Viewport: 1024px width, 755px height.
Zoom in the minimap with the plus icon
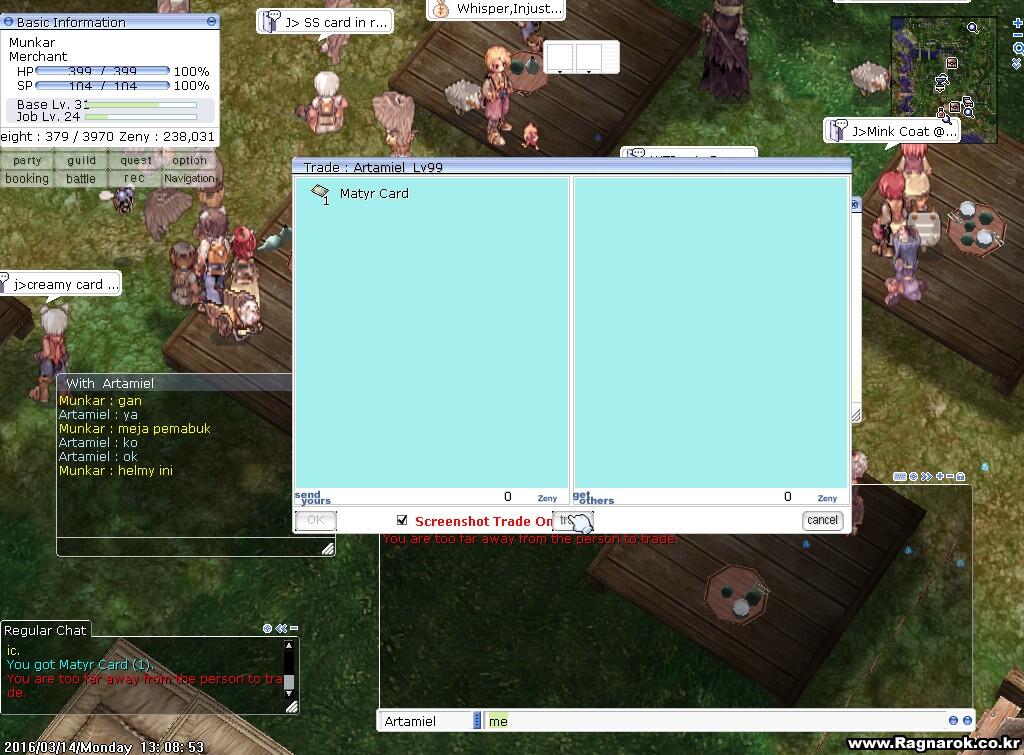(x=1017, y=23)
